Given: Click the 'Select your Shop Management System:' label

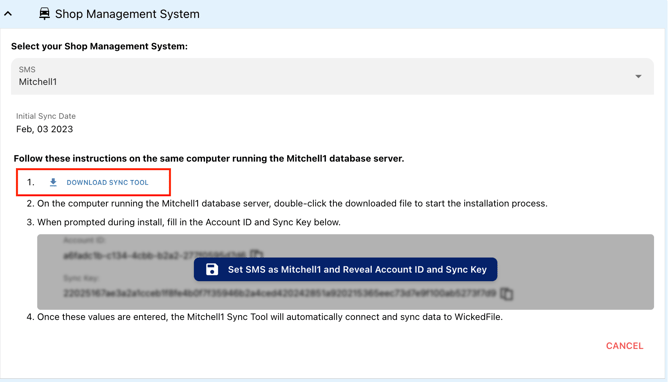Looking at the screenshot, I should pos(99,46).
